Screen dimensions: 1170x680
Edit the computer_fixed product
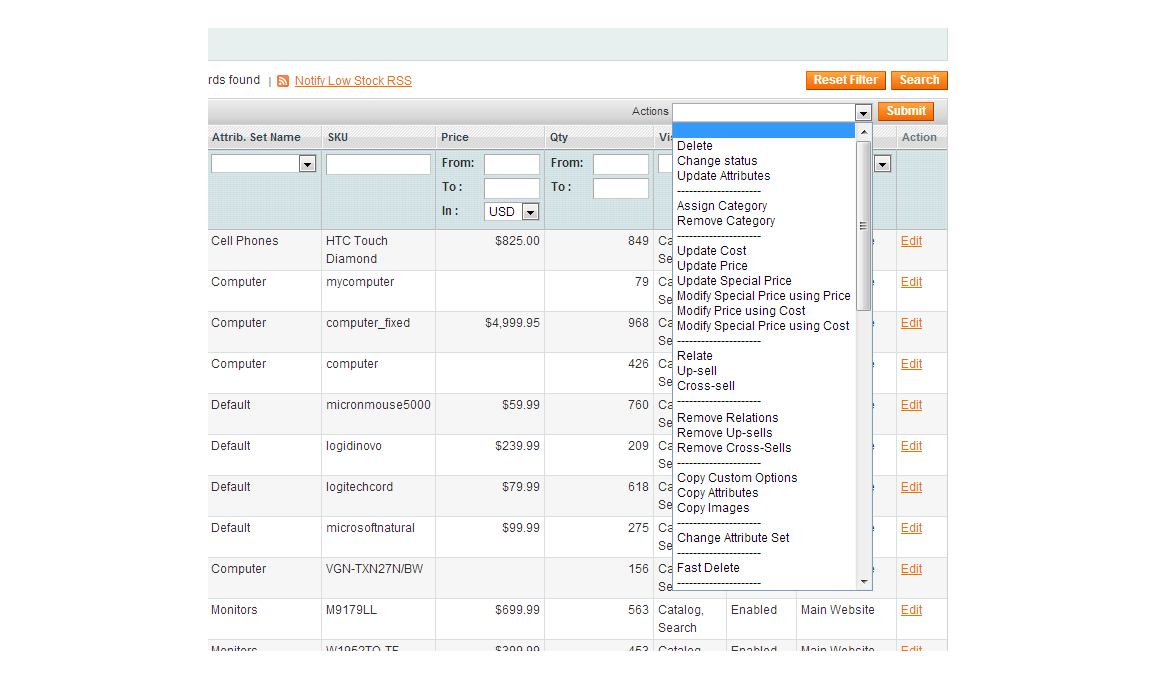(x=911, y=323)
